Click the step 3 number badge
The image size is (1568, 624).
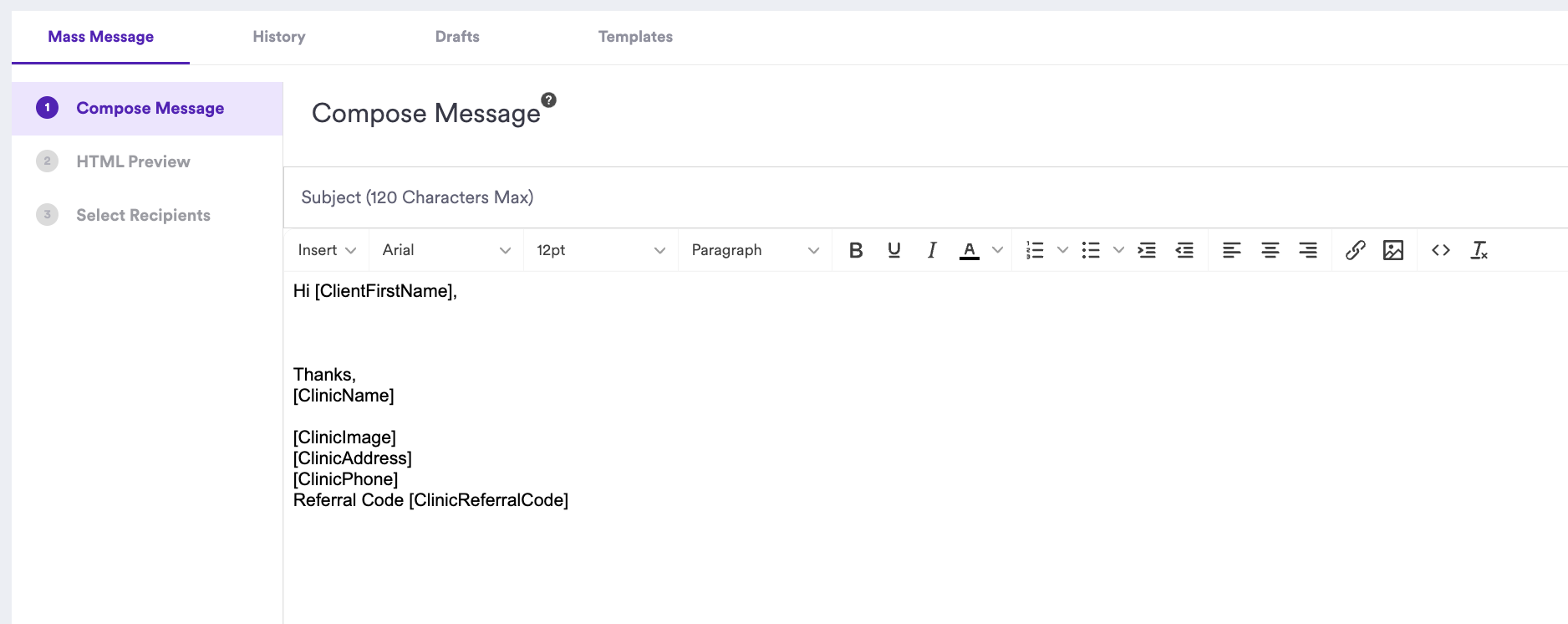point(48,215)
